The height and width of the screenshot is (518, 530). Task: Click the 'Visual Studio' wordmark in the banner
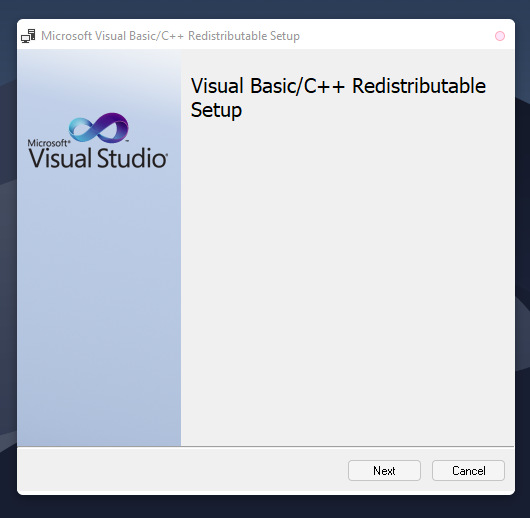point(97,158)
